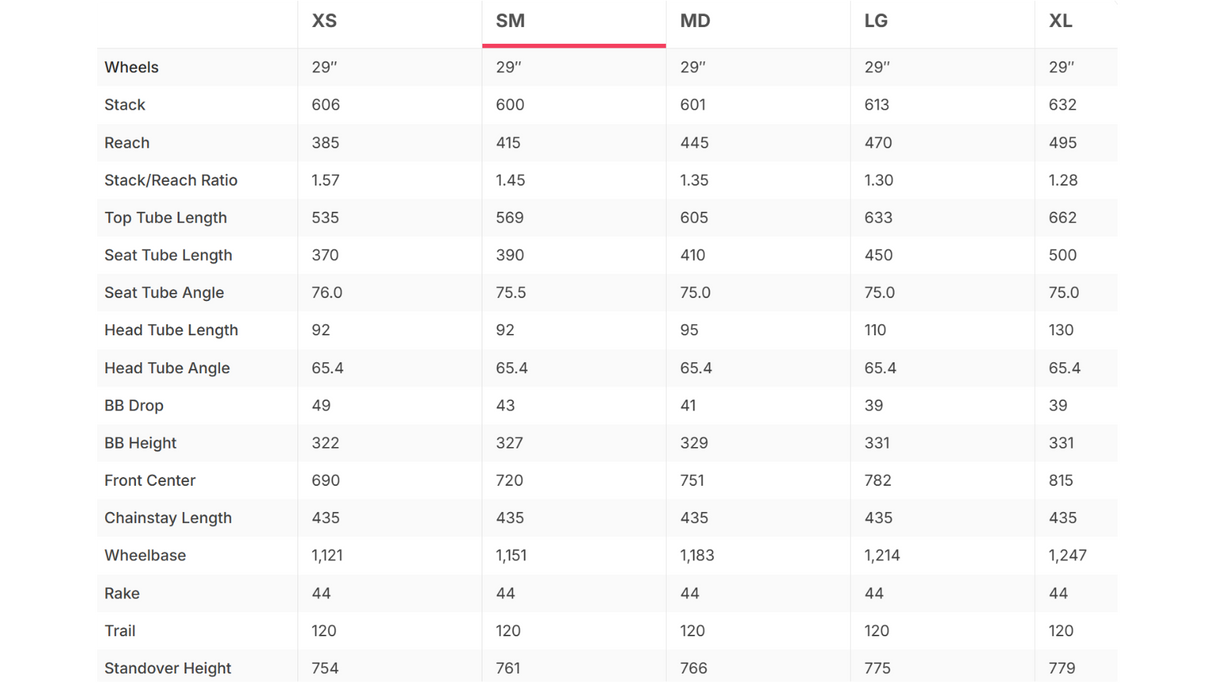Click the Top Tube Length label
1214x683 pixels.
[x=166, y=218]
